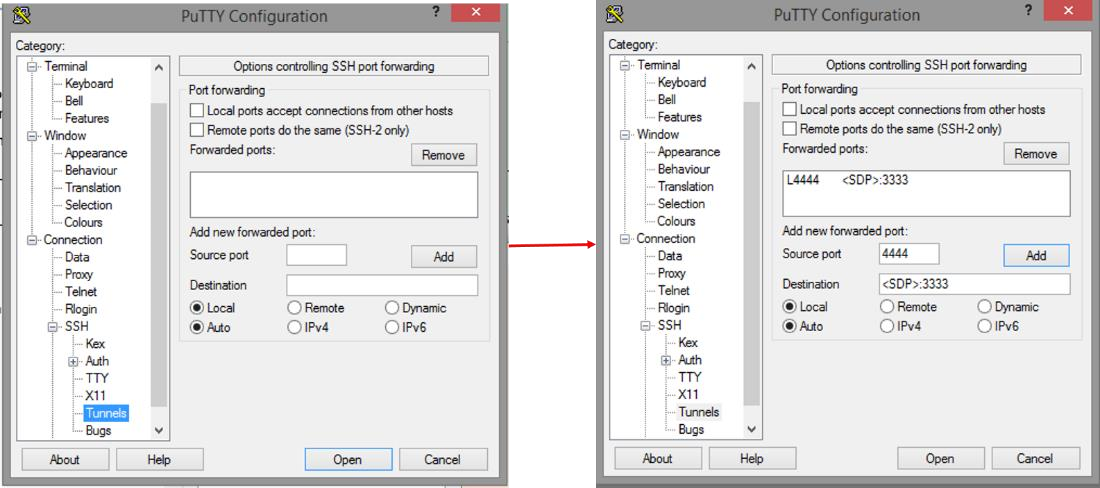Image resolution: width=1100 pixels, height=488 pixels.
Task: Collapse SSH tree node in right window
Action: tap(645, 325)
